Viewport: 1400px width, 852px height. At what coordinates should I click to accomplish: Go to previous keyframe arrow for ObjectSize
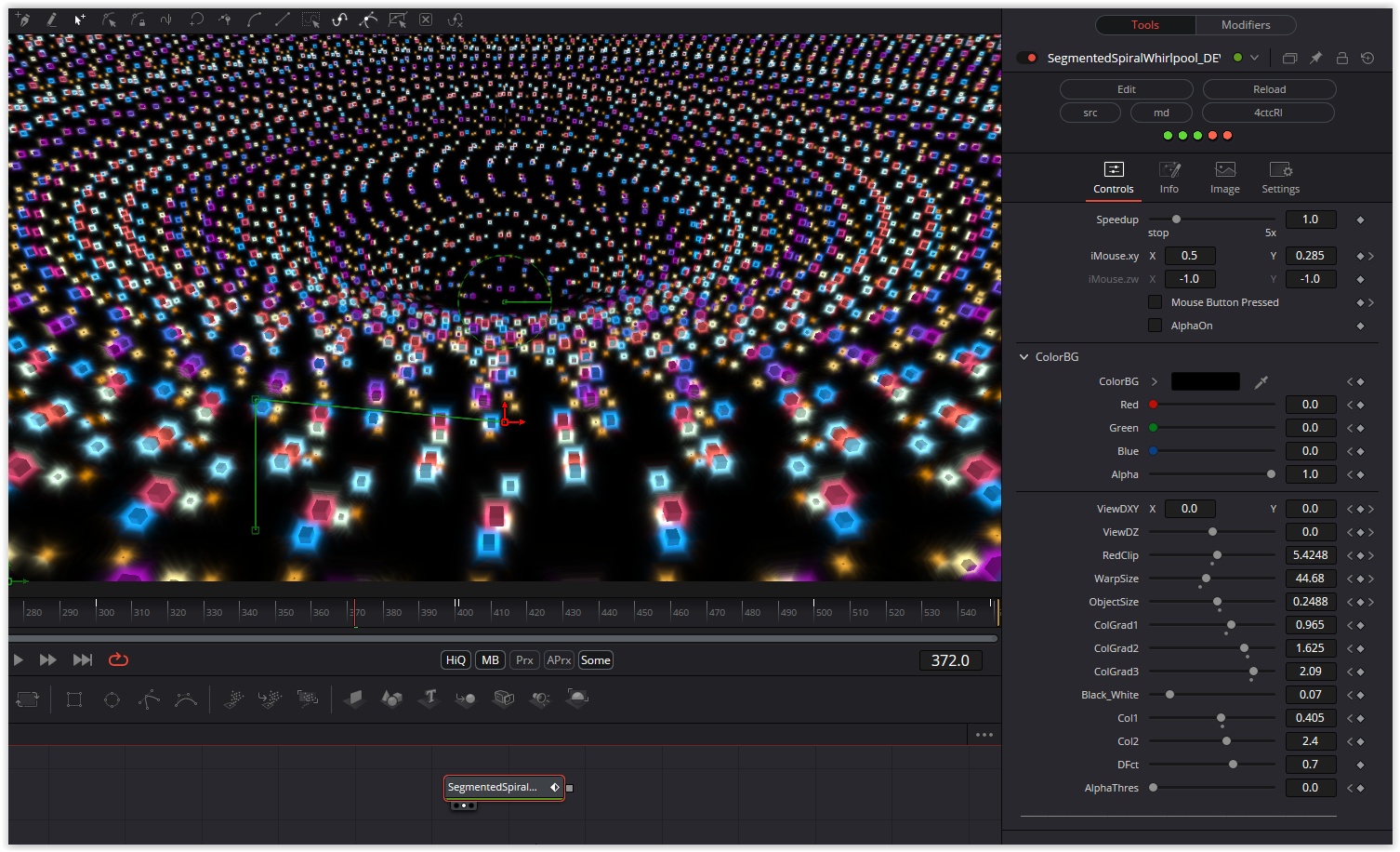(1350, 602)
